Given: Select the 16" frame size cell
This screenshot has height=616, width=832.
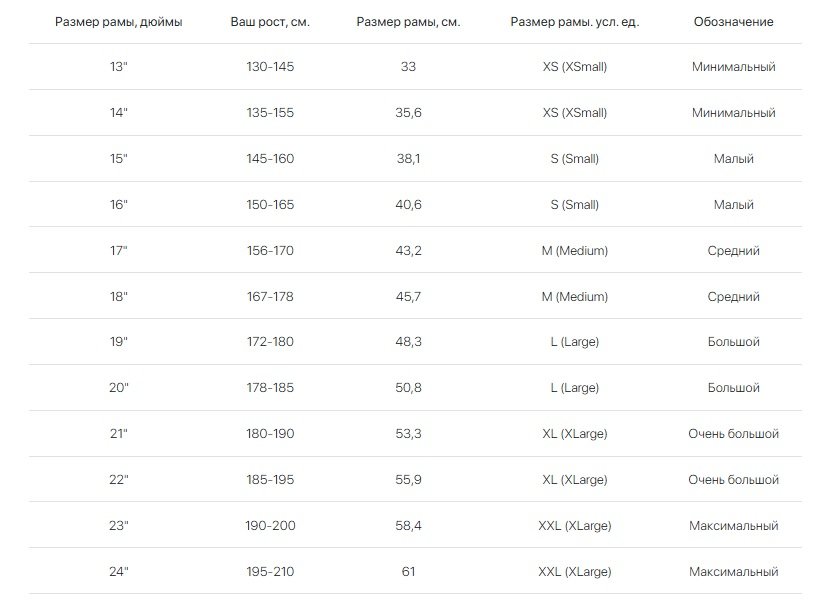Looking at the screenshot, I should [118, 205].
